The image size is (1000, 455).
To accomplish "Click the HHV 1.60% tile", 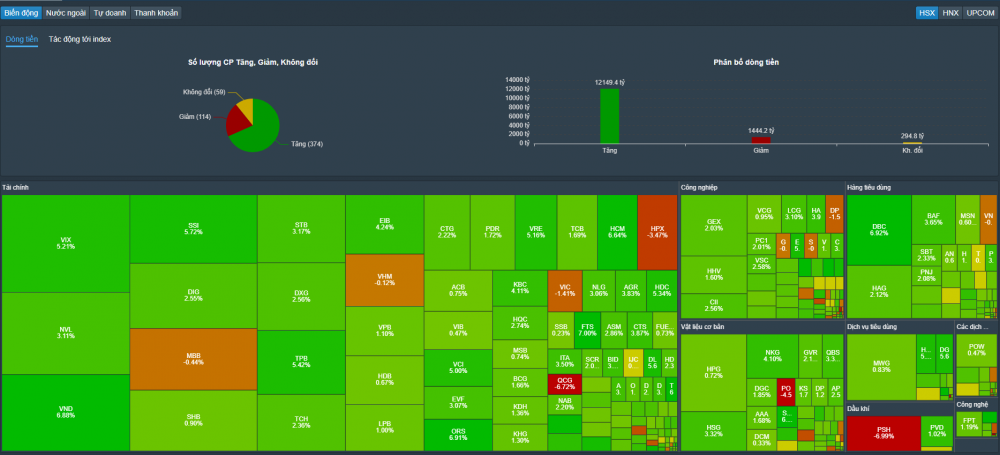I will pos(714,274).
